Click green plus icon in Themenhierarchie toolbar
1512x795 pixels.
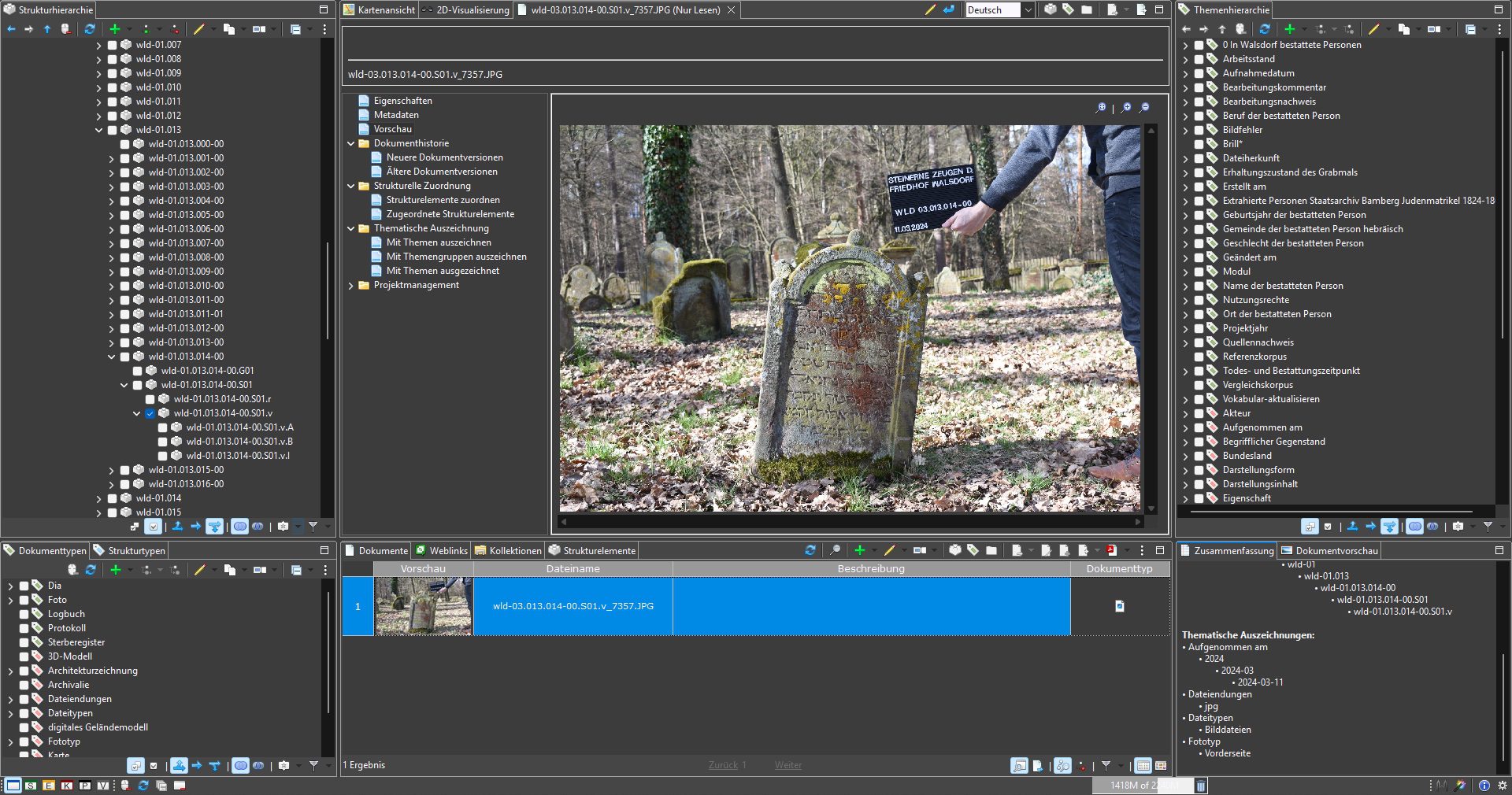coord(1289,29)
